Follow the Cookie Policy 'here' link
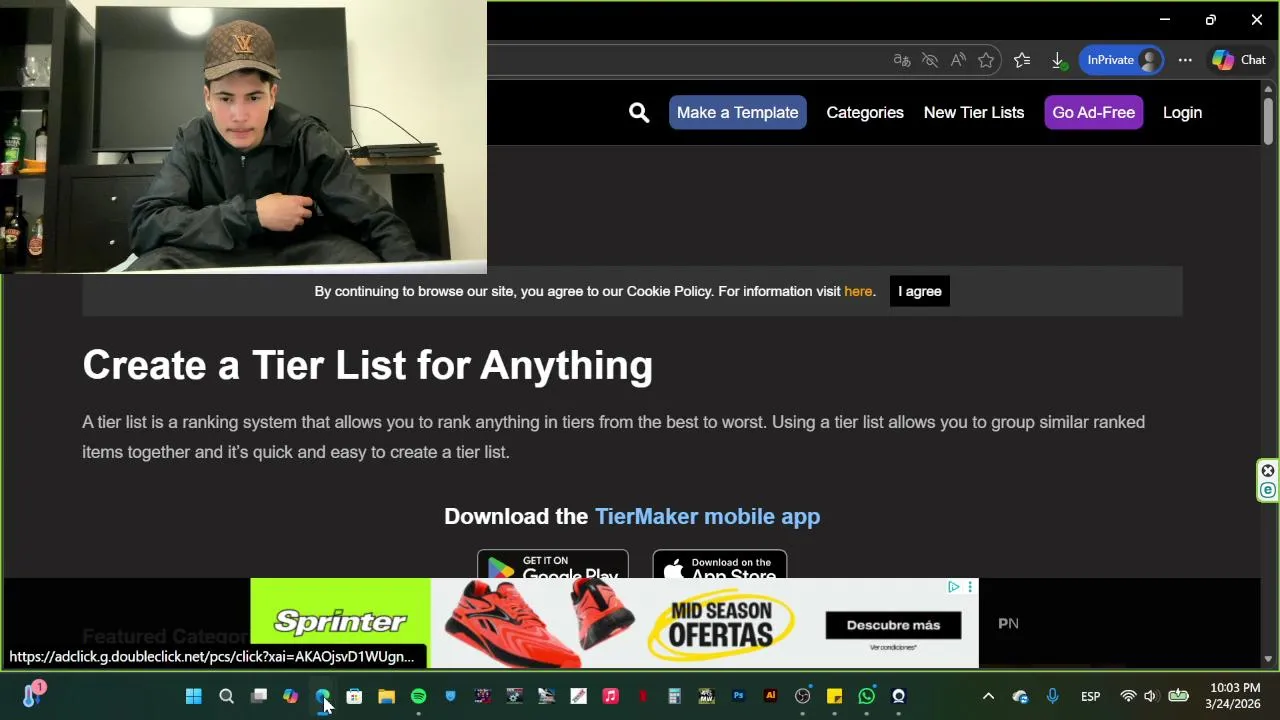 (x=858, y=291)
